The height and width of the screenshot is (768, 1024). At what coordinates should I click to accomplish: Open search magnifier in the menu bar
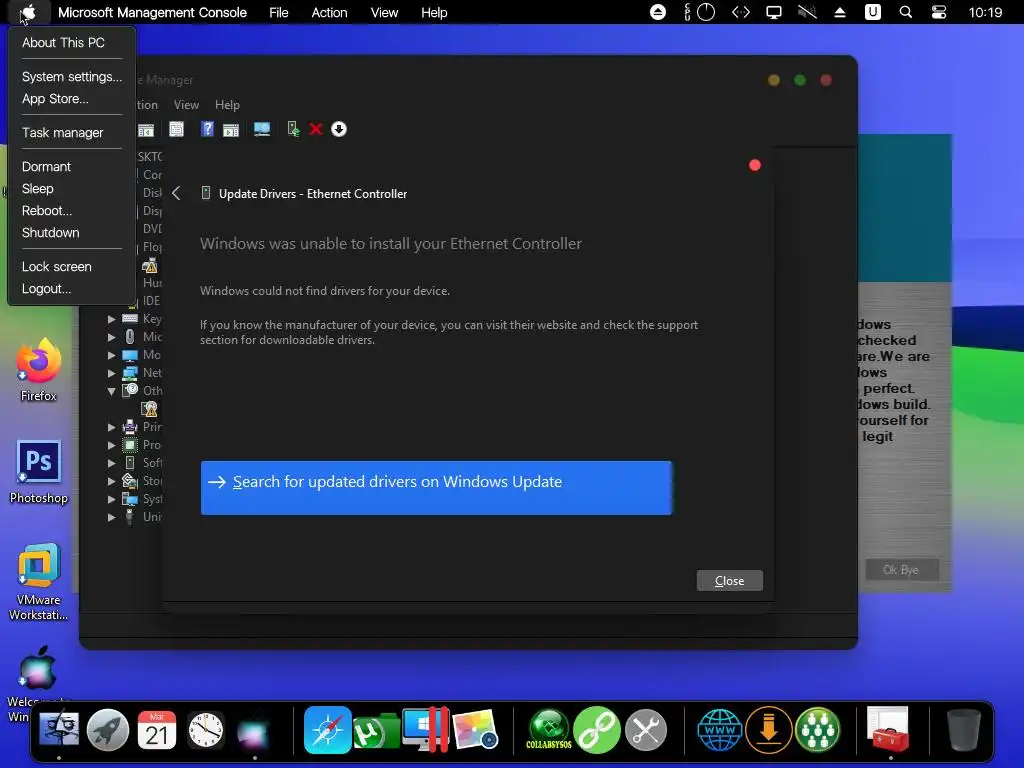click(906, 12)
